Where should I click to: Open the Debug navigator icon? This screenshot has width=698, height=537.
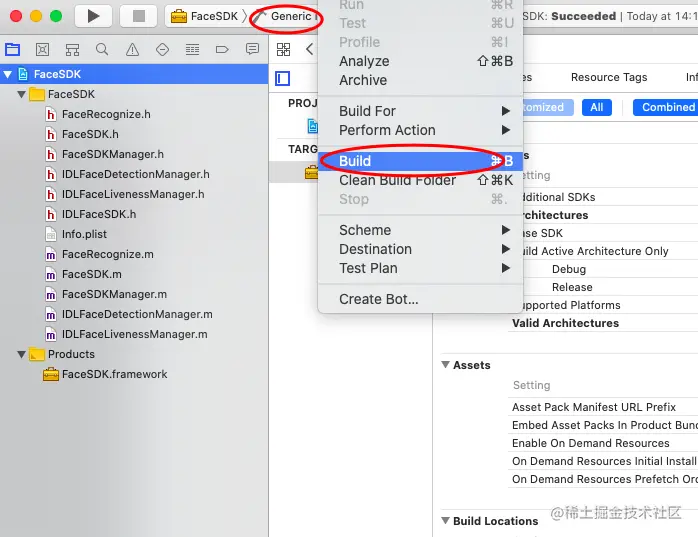[x=192, y=49]
